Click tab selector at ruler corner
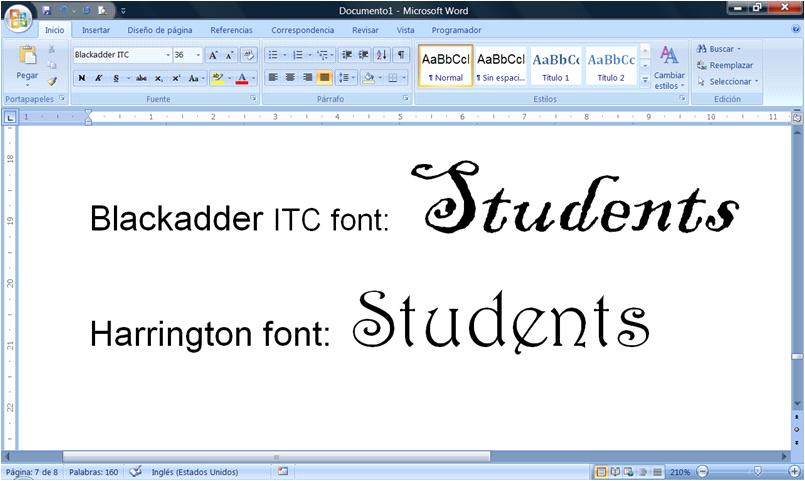Image resolution: width=805 pixels, height=481 pixels. pos(10,118)
